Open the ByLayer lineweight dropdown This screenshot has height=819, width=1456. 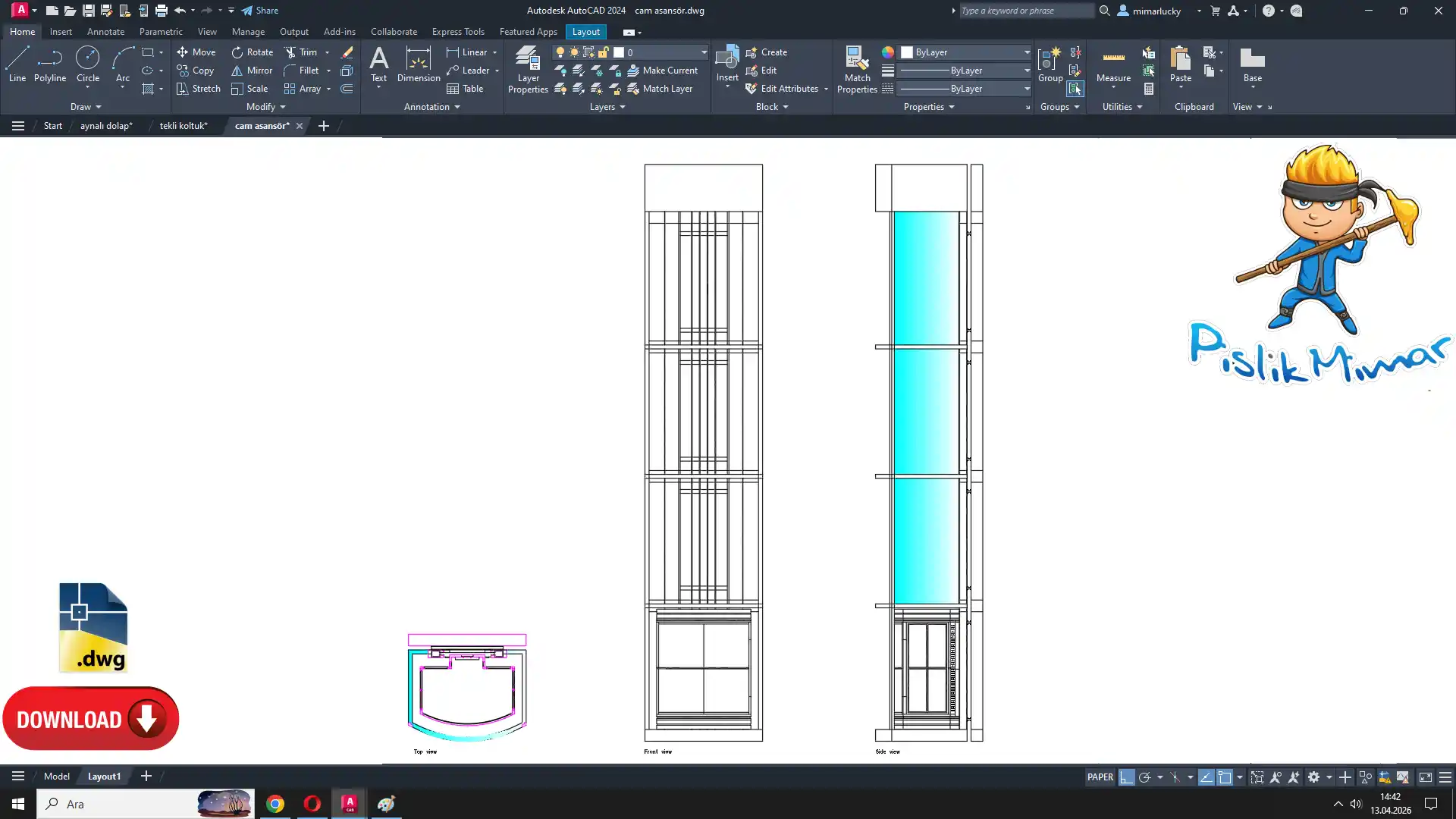pos(1026,71)
